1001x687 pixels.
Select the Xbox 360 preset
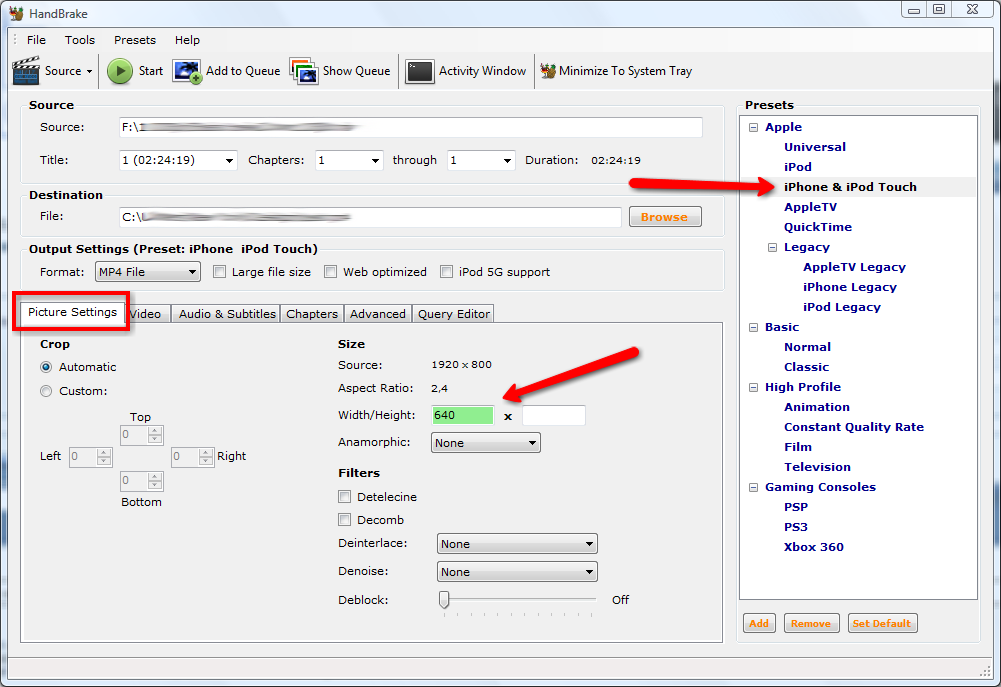point(813,547)
